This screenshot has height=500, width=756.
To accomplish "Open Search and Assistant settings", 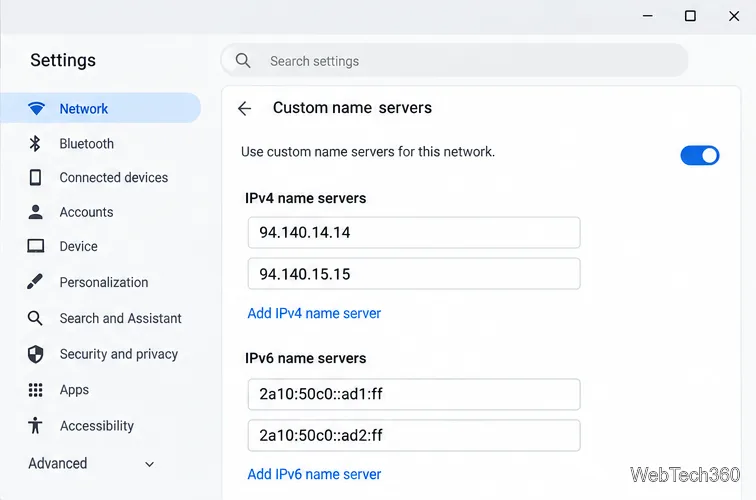I will pyautogui.click(x=100, y=318).
